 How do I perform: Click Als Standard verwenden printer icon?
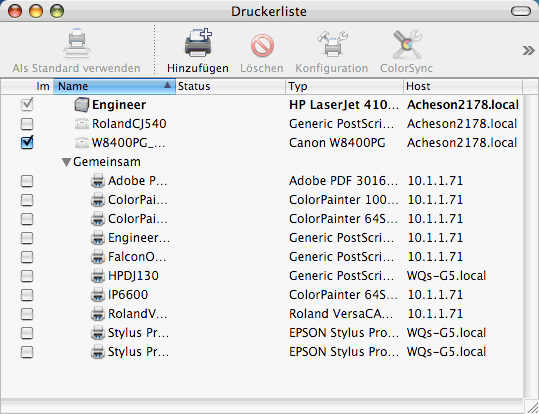tap(77, 43)
